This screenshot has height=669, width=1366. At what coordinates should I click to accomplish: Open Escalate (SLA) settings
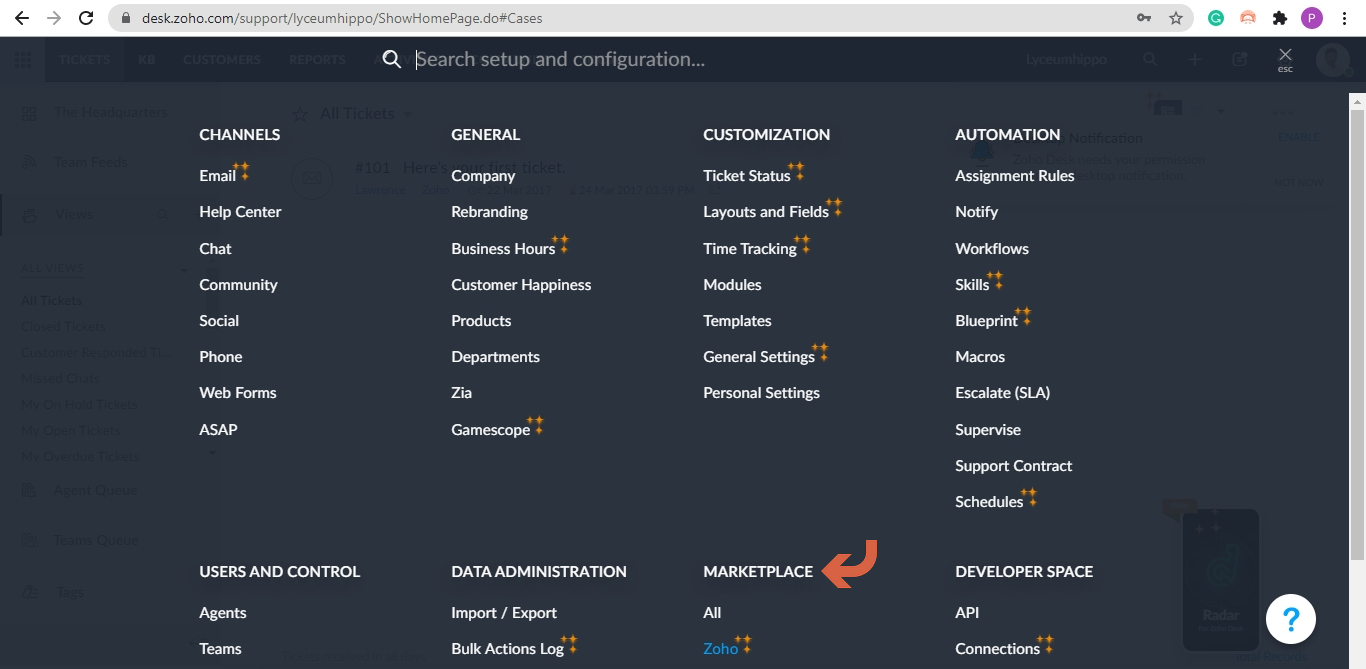[1002, 392]
